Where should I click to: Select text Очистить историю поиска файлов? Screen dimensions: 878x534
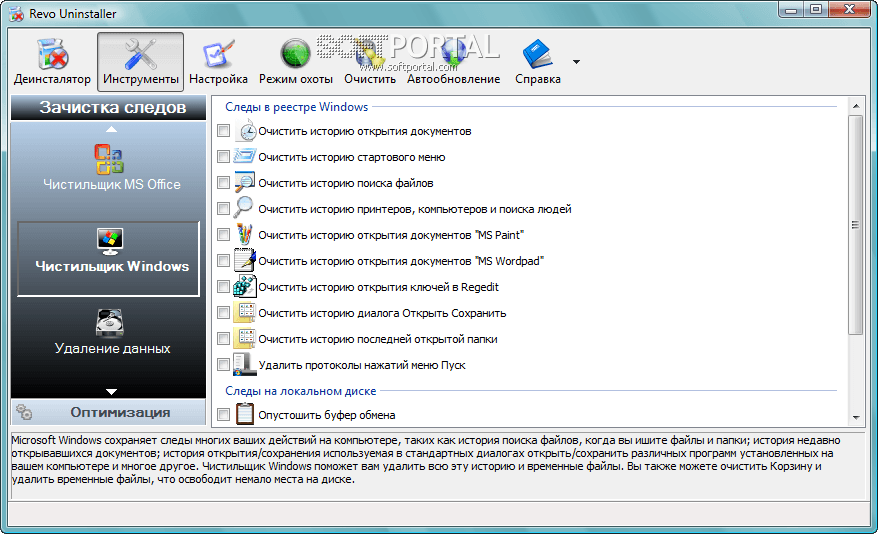345,183
